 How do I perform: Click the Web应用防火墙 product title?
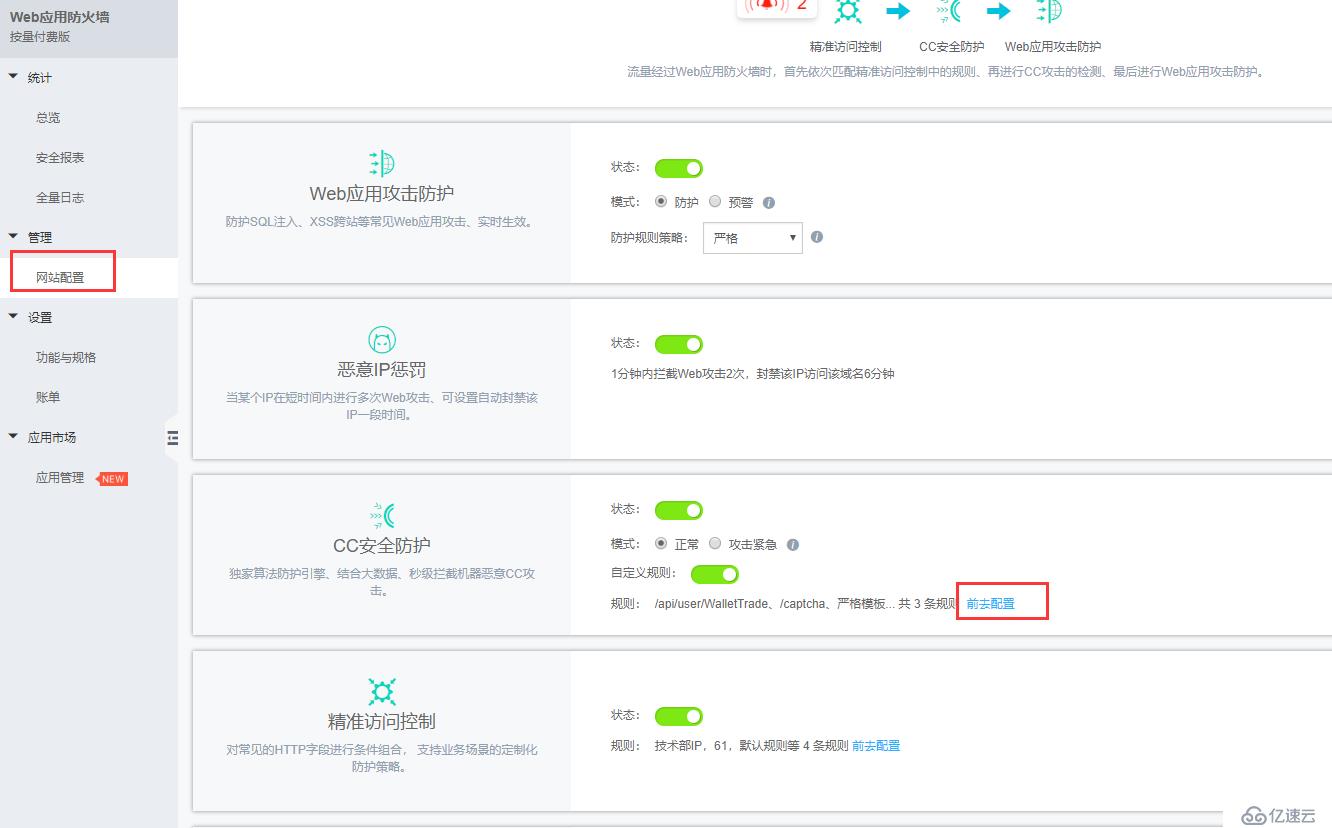click(60, 17)
